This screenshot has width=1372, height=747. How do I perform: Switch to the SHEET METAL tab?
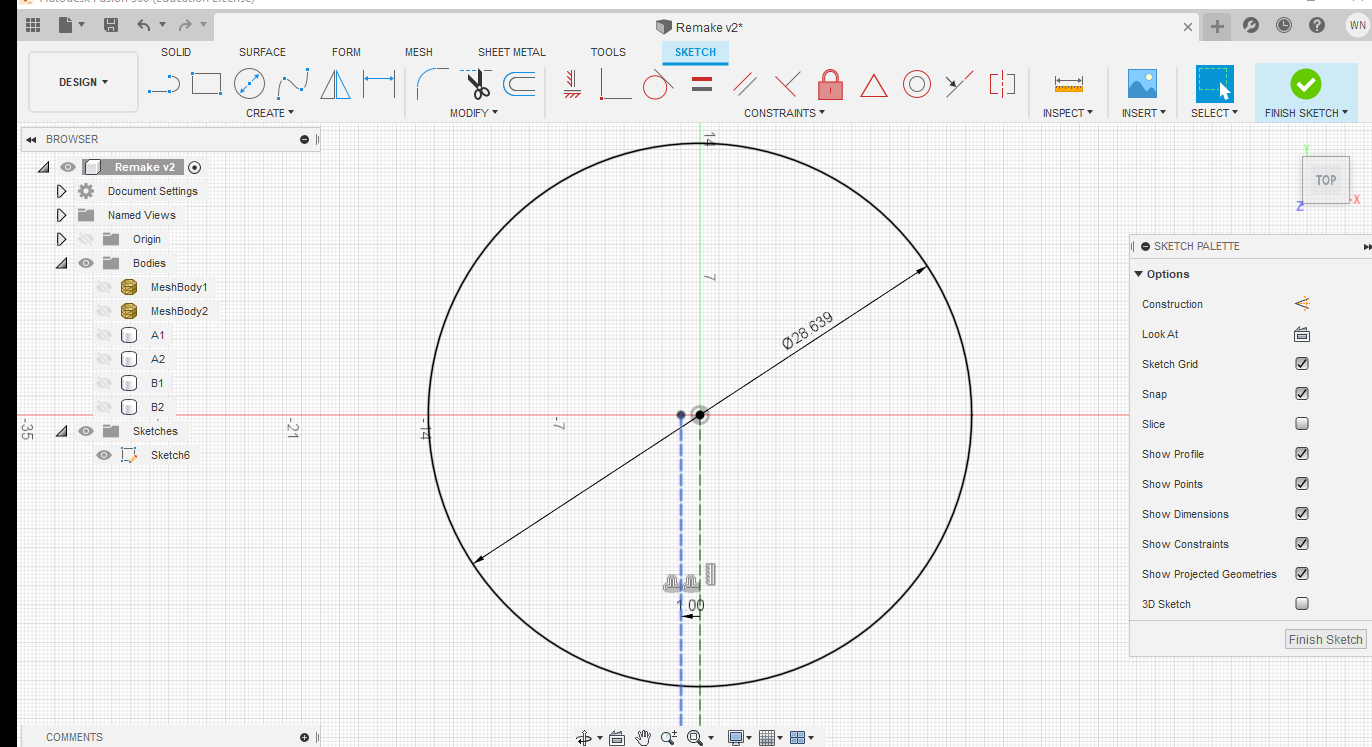click(x=512, y=52)
